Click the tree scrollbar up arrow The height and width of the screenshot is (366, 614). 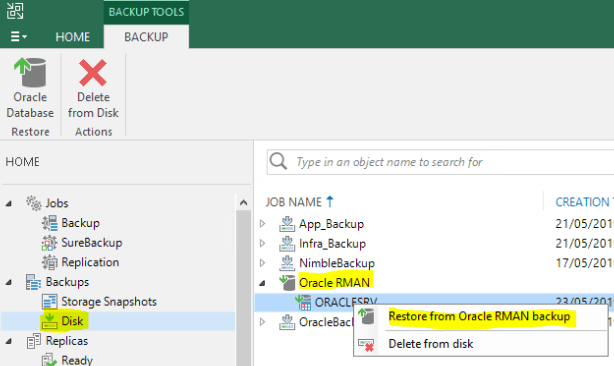click(243, 202)
